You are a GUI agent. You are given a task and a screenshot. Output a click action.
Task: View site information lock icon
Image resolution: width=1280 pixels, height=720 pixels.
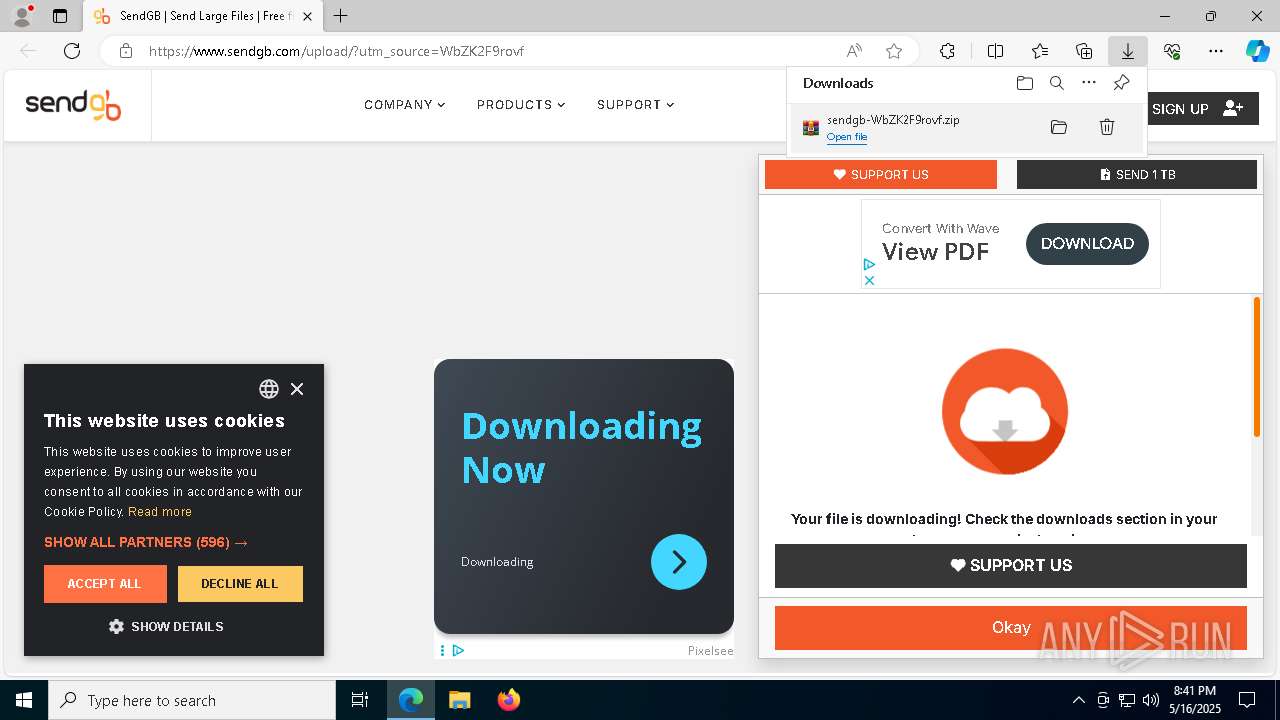click(x=126, y=51)
